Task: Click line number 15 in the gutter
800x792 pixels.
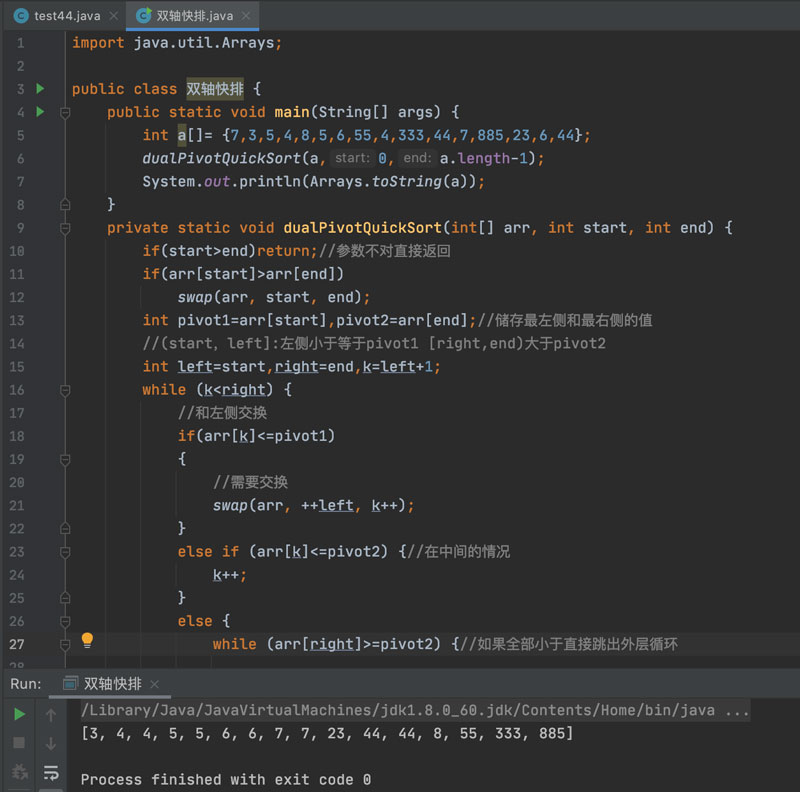Action: pyautogui.click(x=17, y=366)
